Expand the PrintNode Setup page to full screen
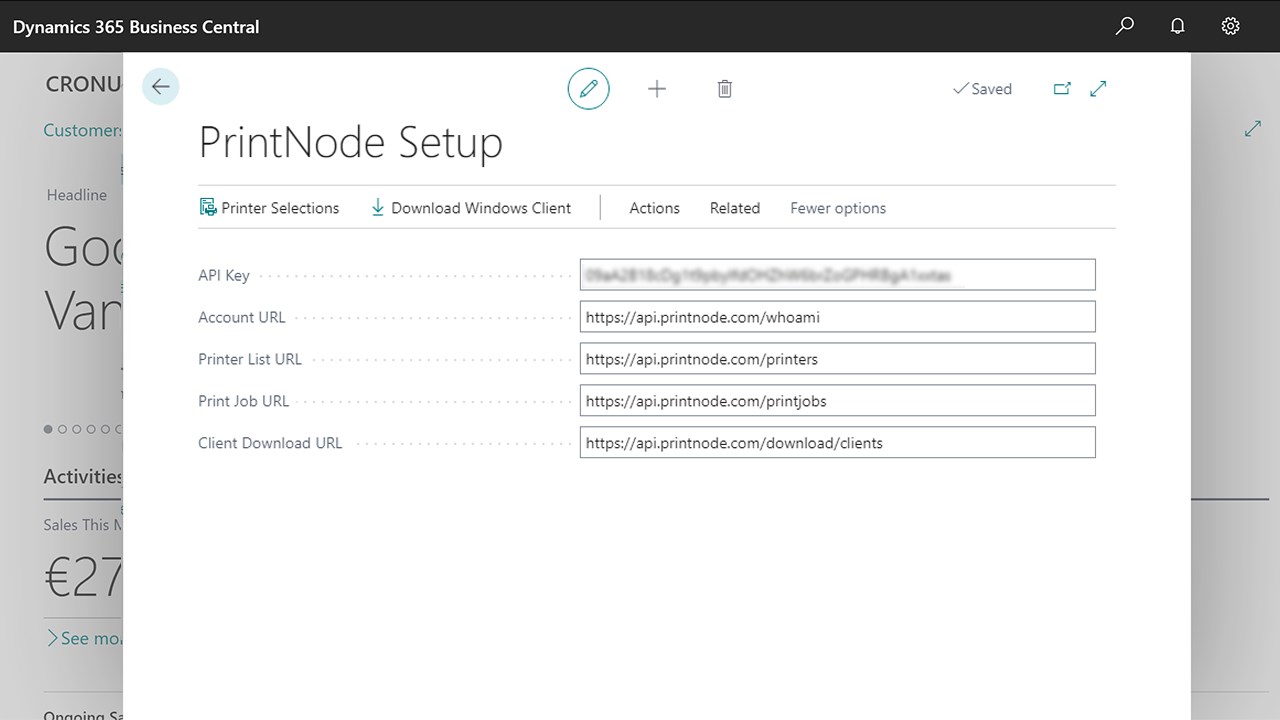This screenshot has width=1280, height=720. (1098, 89)
